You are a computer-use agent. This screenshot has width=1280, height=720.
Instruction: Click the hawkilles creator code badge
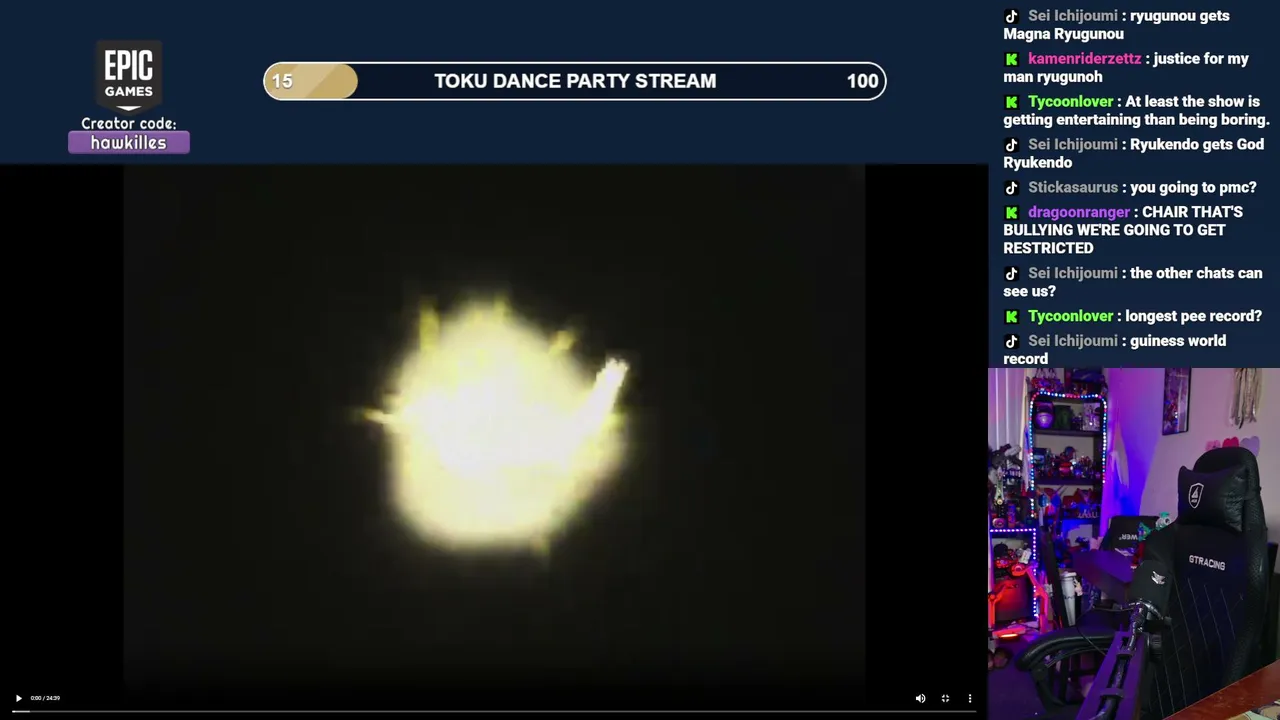point(129,143)
